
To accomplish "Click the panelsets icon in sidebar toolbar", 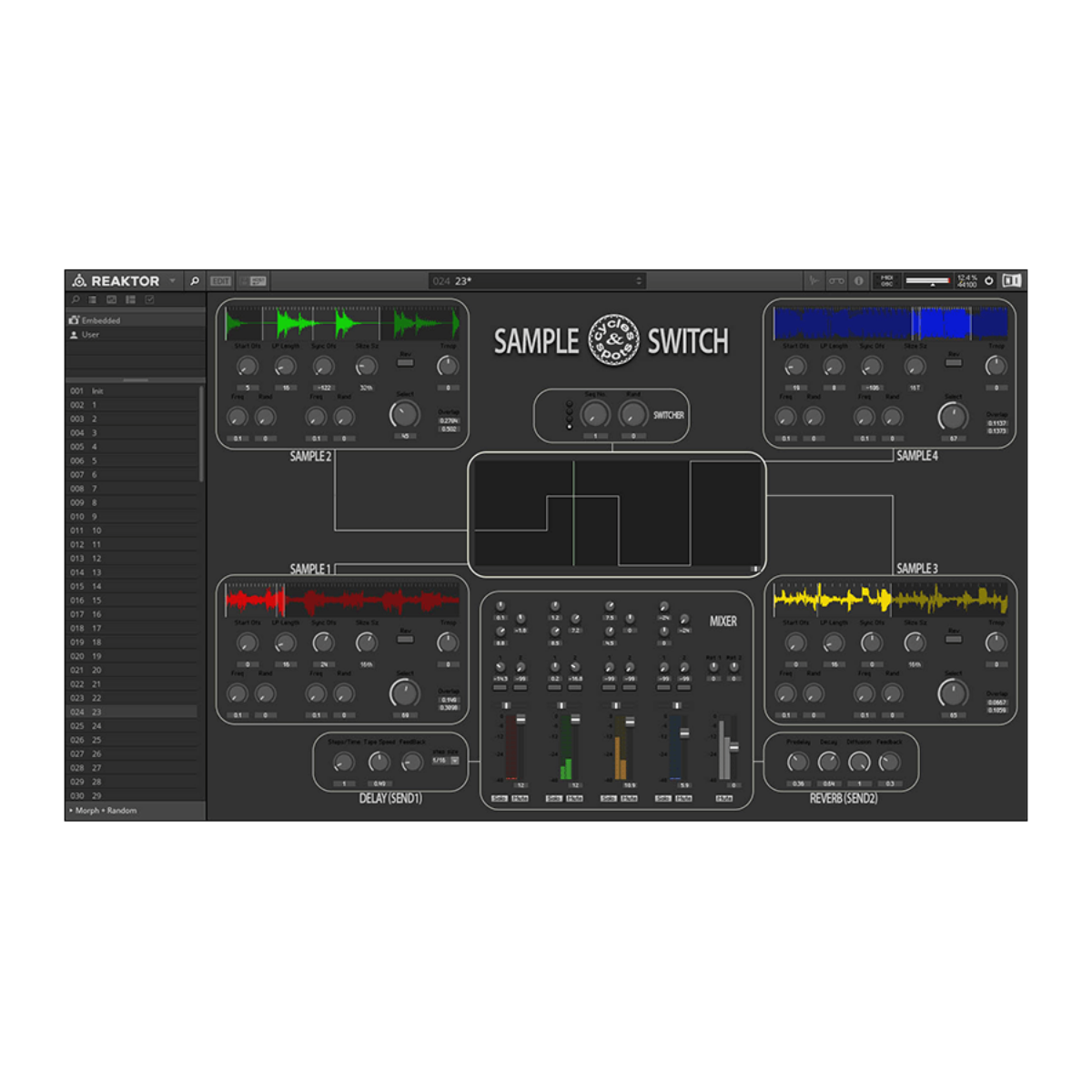I will pyautogui.click(x=130, y=299).
